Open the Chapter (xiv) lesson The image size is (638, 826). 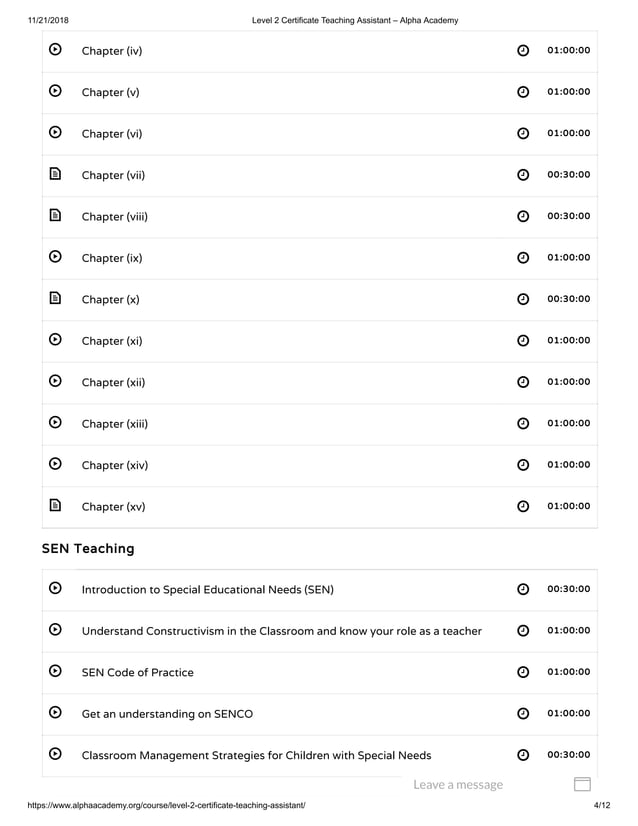115,465
